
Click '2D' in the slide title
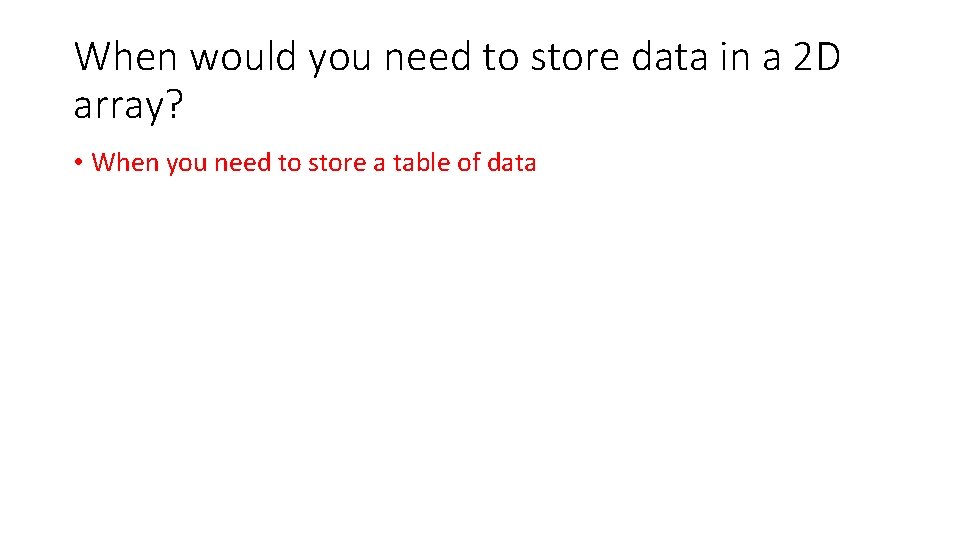click(817, 57)
